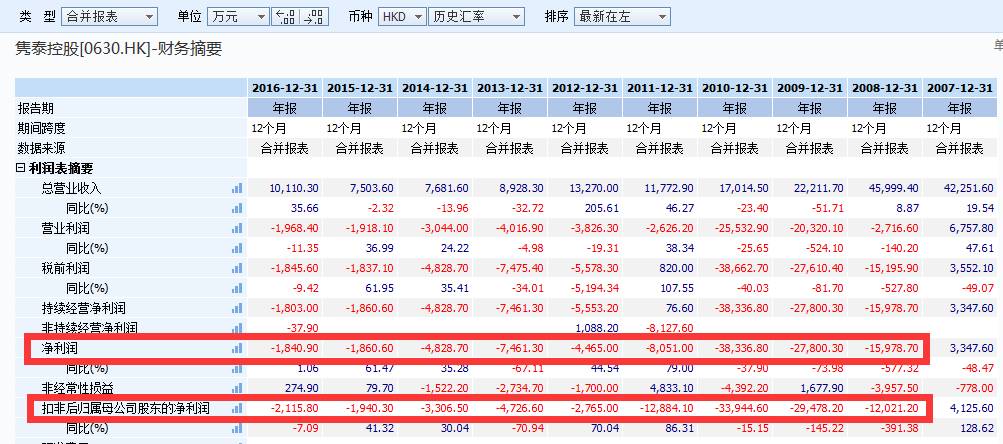Open chart icon for 非经常性损益 row
Image resolution: width=1003 pixels, height=444 pixels.
tap(237, 388)
